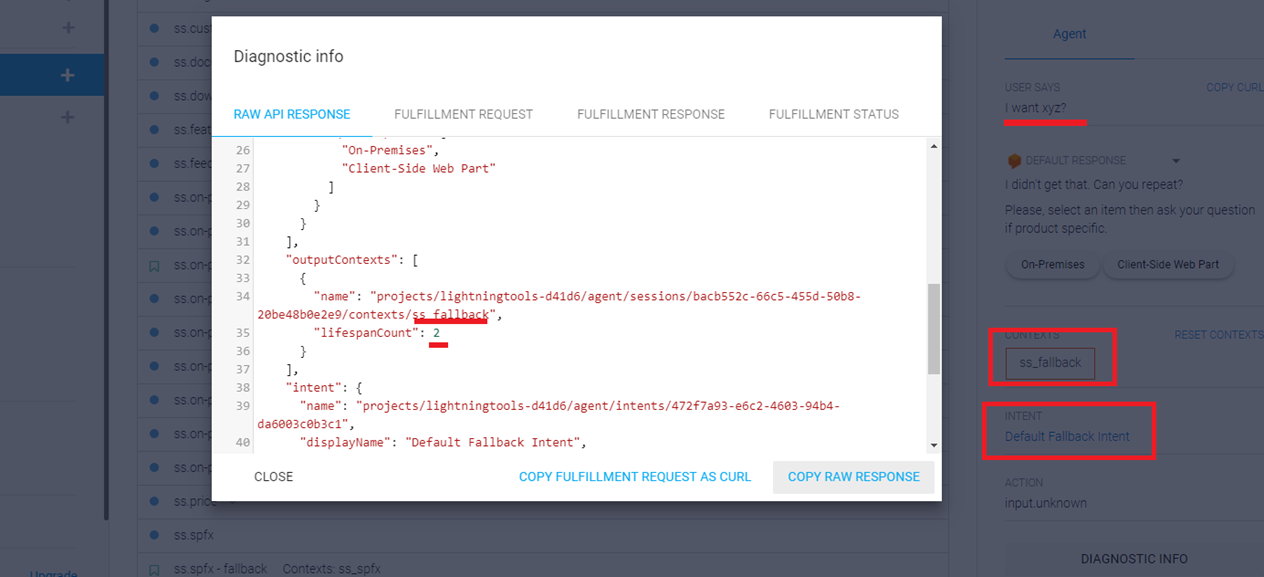
Task: Select the Fulfillment Response tab
Action: coord(650,114)
